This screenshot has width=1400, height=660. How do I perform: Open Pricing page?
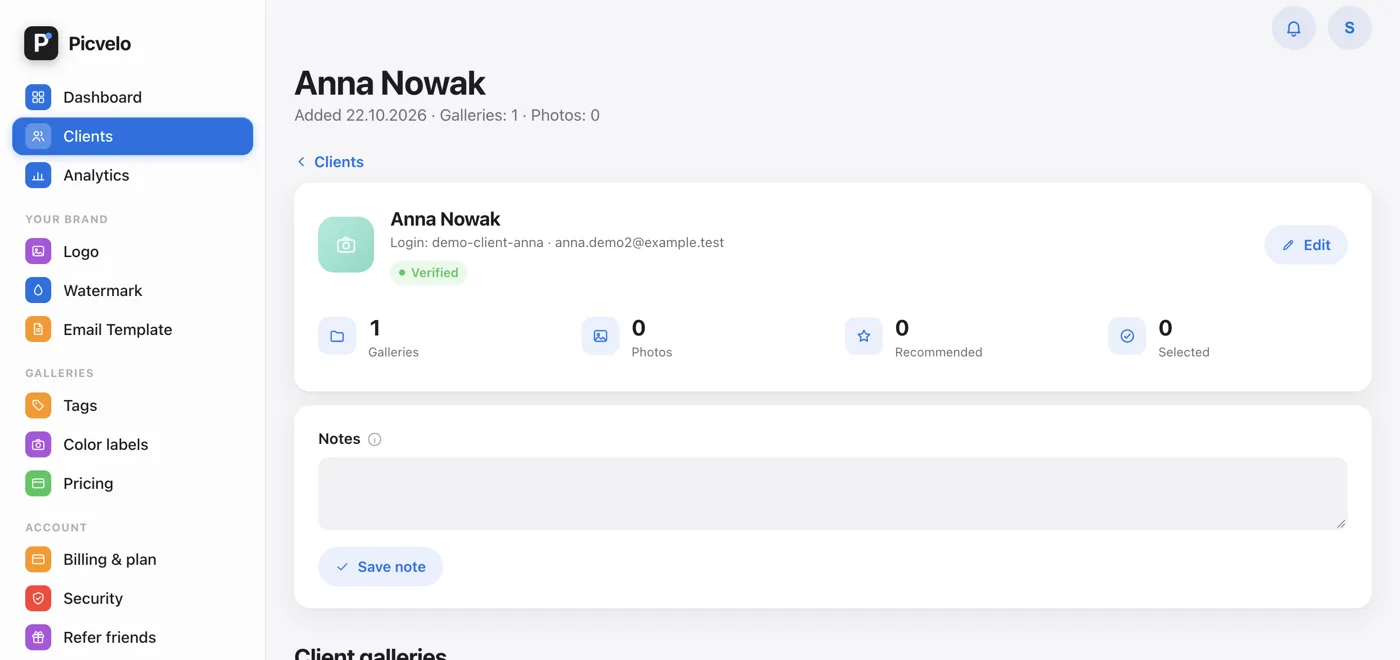coord(132,483)
